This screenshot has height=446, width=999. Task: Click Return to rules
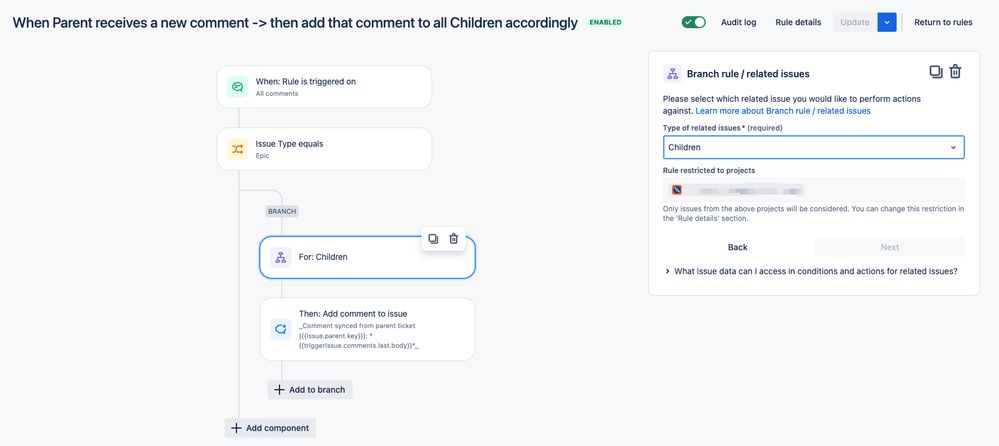click(x=943, y=22)
